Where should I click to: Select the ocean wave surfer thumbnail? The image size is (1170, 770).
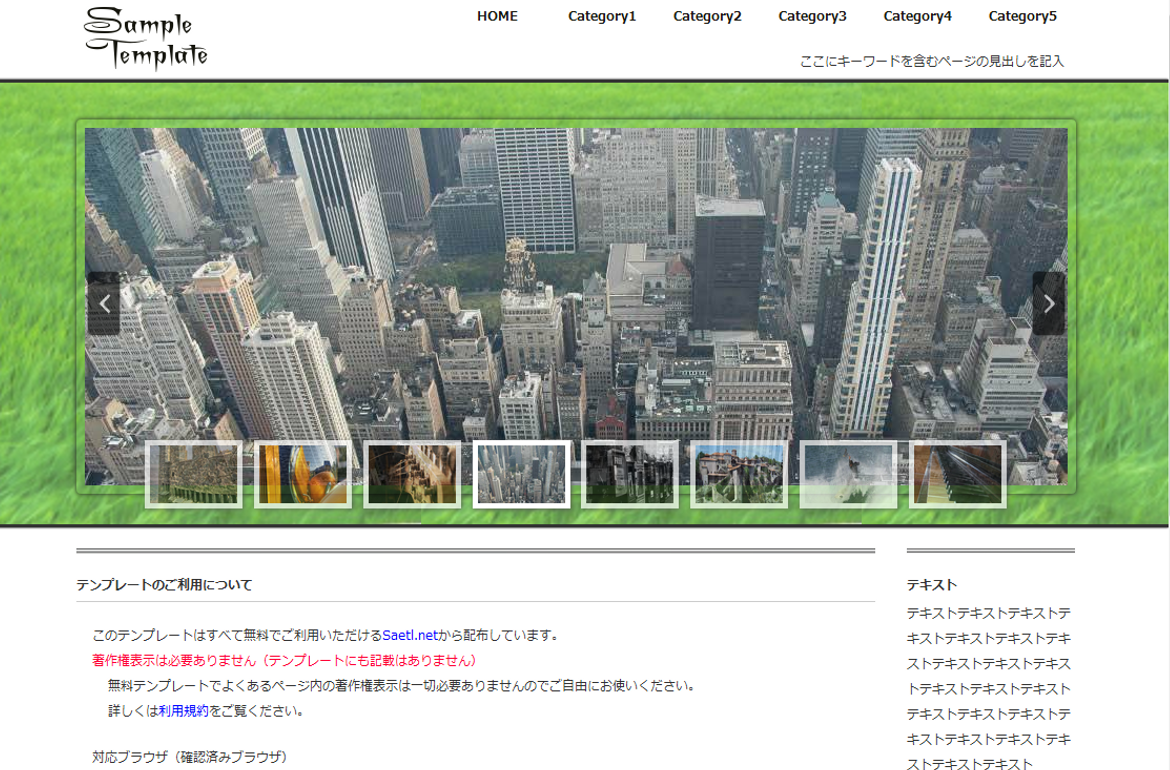848,474
